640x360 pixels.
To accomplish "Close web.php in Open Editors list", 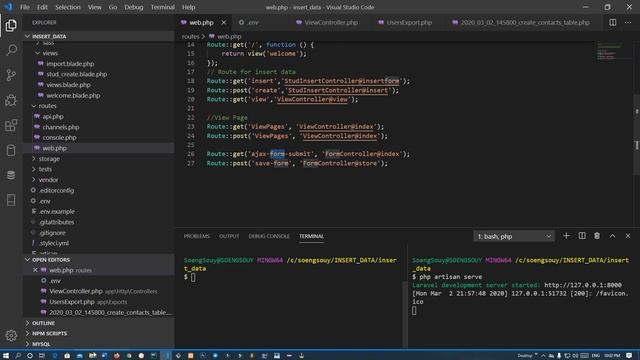I will click(x=35, y=270).
